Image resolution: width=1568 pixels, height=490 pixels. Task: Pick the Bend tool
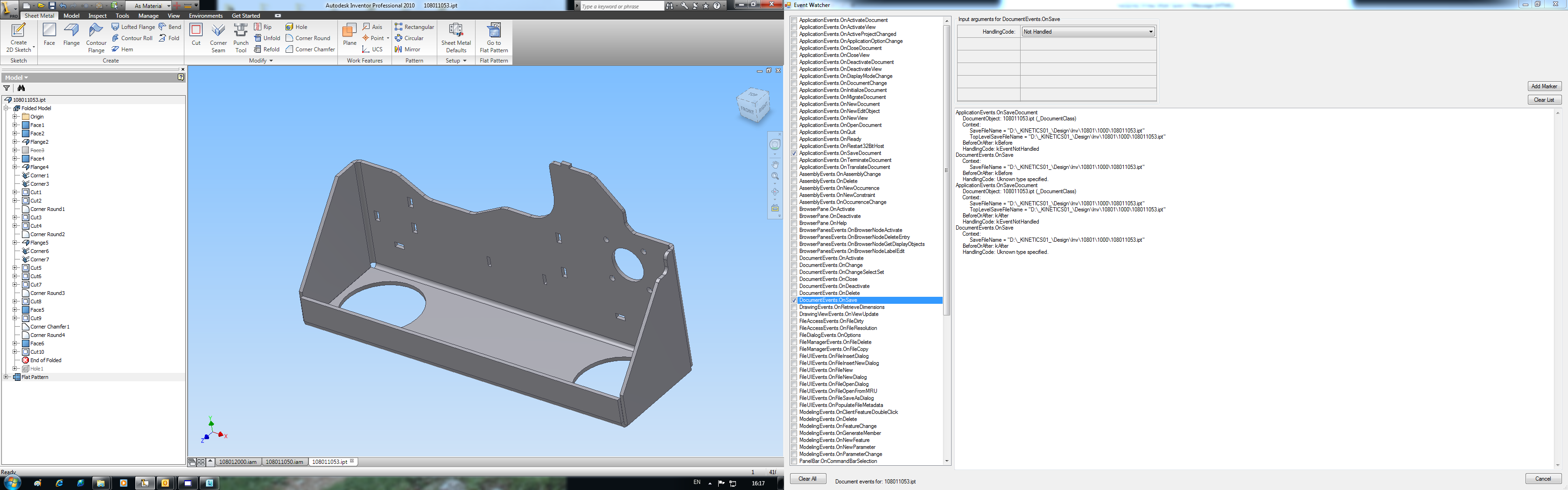[x=170, y=27]
